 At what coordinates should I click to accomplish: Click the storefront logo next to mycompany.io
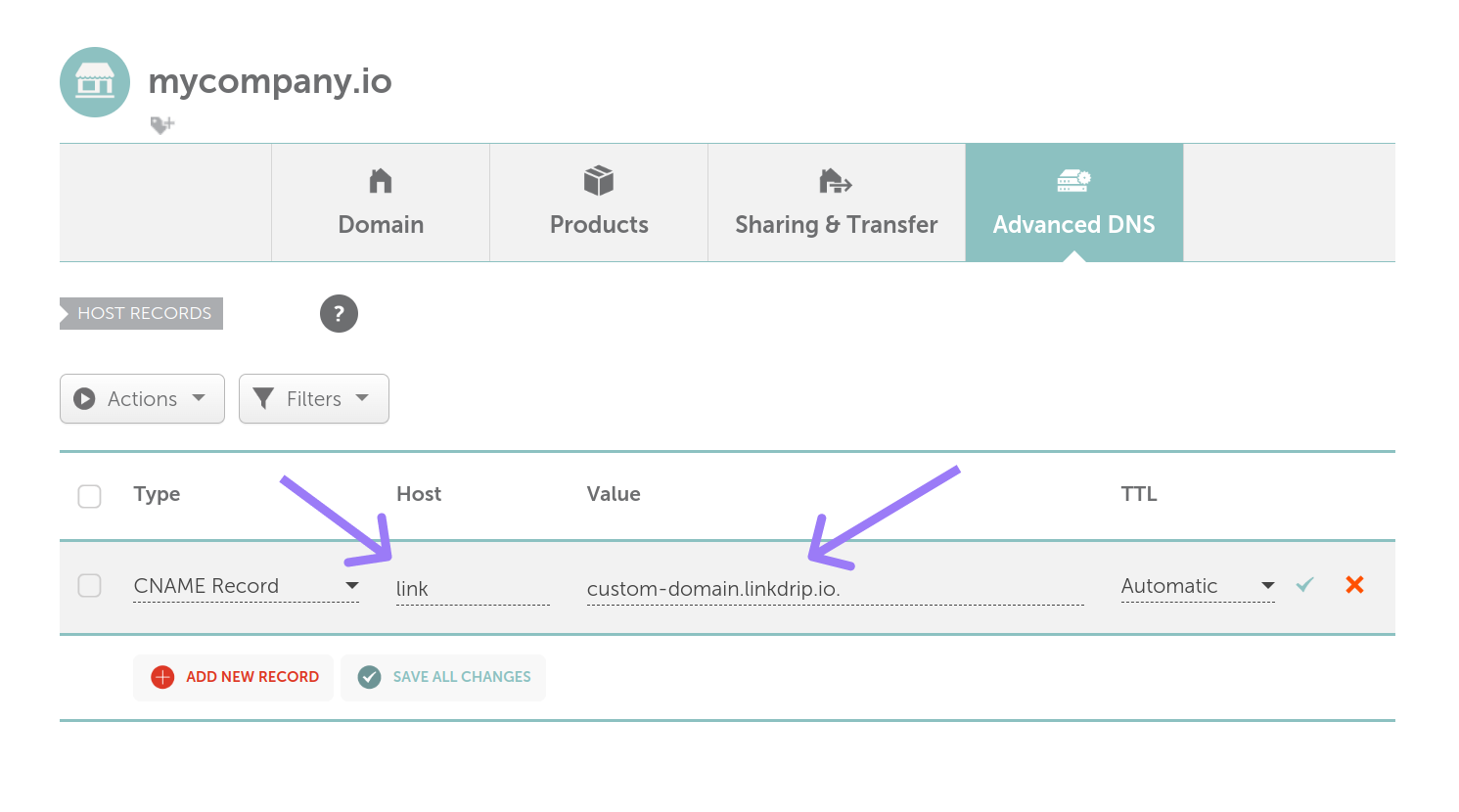pos(94,82)
